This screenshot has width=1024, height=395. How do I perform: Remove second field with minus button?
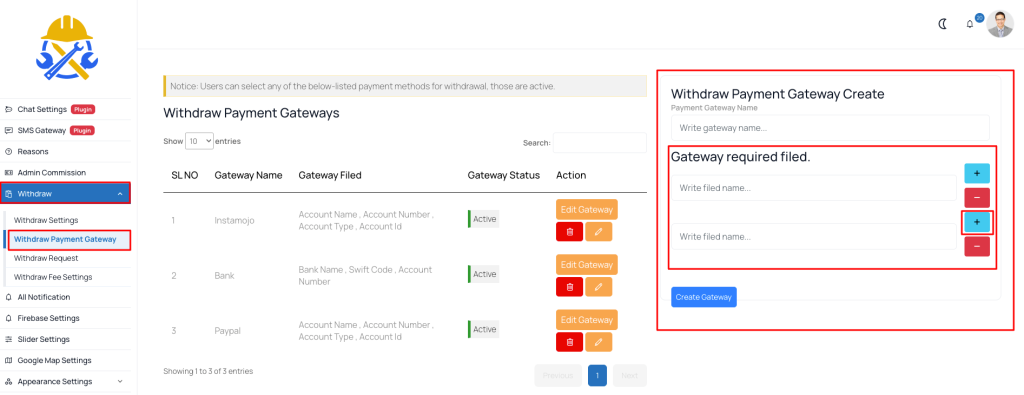(977, 246)
